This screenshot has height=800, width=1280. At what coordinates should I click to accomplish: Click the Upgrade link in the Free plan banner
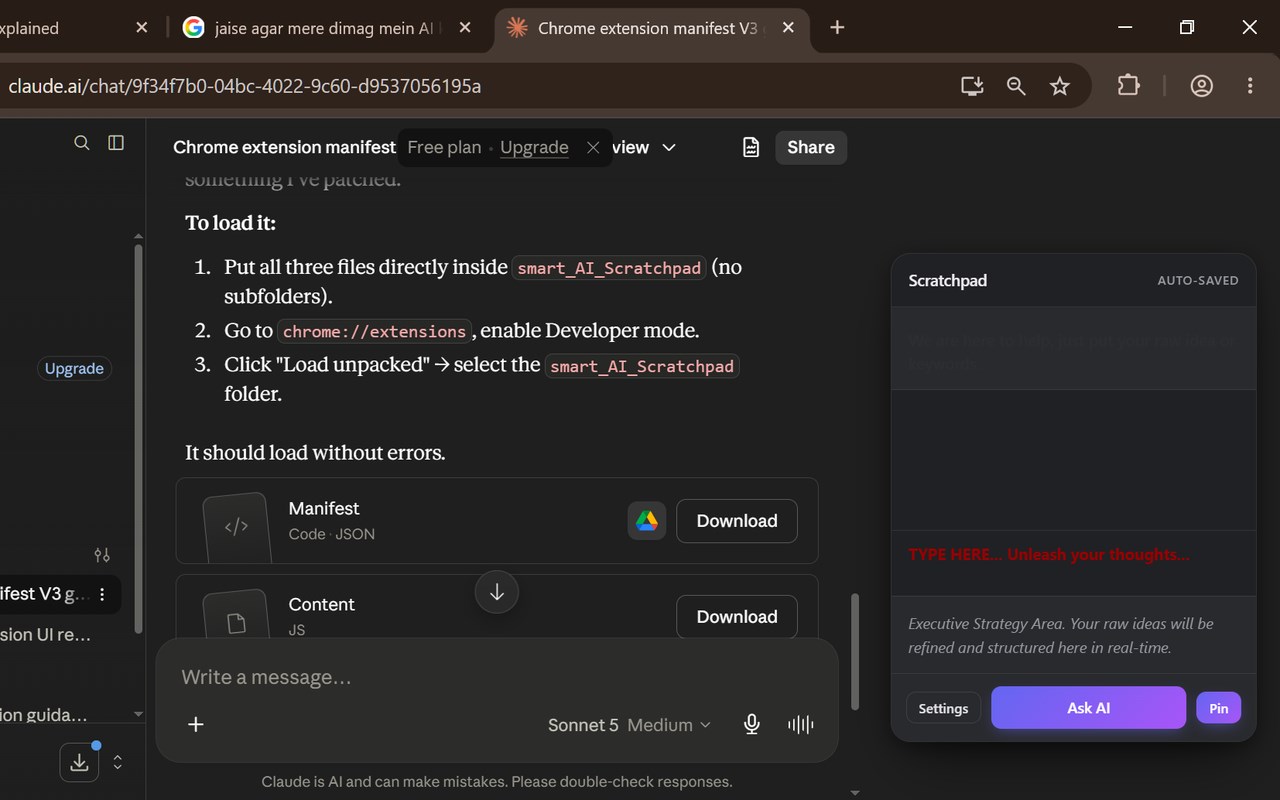[x=534, y=148]
